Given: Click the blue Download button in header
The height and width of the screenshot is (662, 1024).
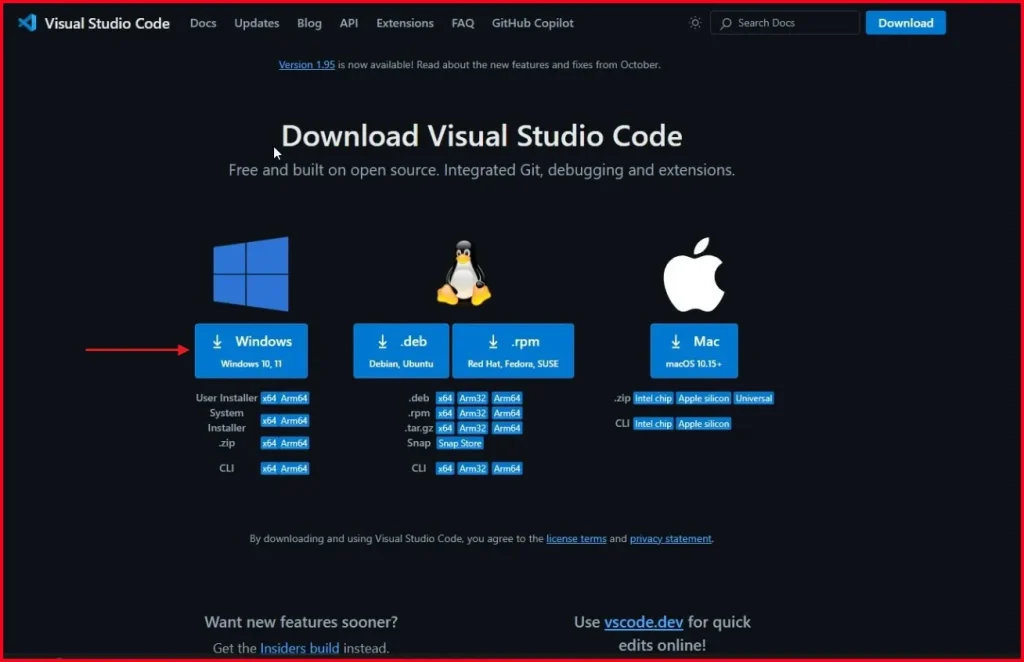Looking at the screenshot, I should (x=905, y=23).
